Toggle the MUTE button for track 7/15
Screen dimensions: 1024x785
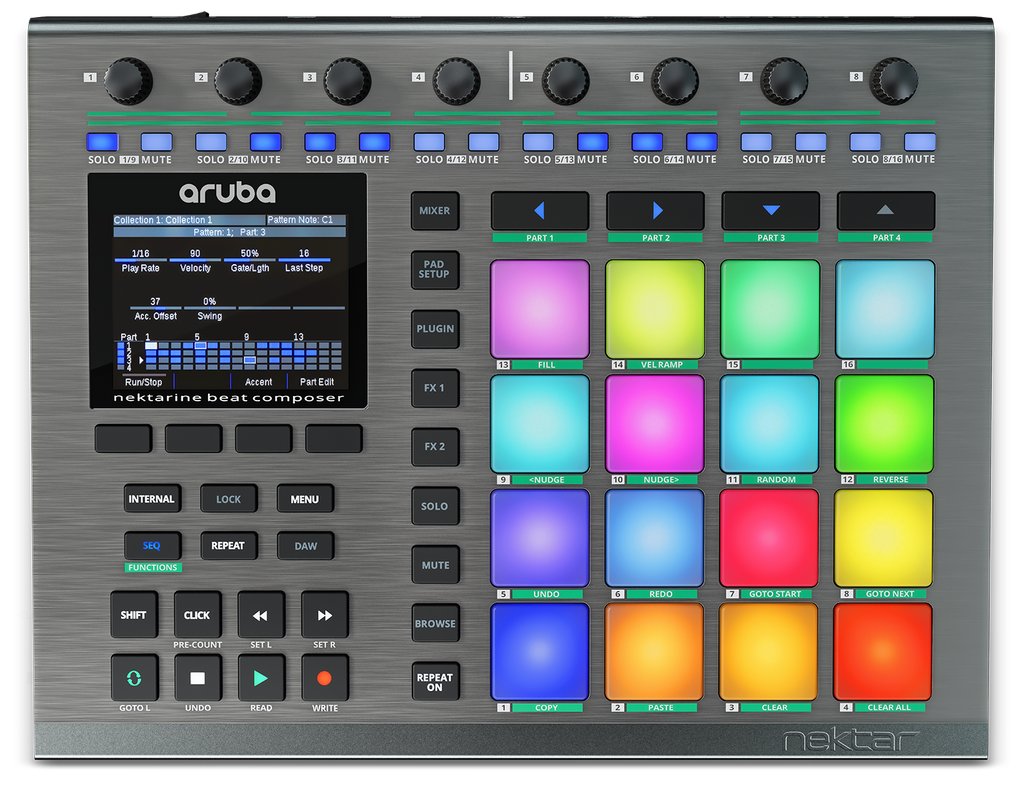(810, 142)
